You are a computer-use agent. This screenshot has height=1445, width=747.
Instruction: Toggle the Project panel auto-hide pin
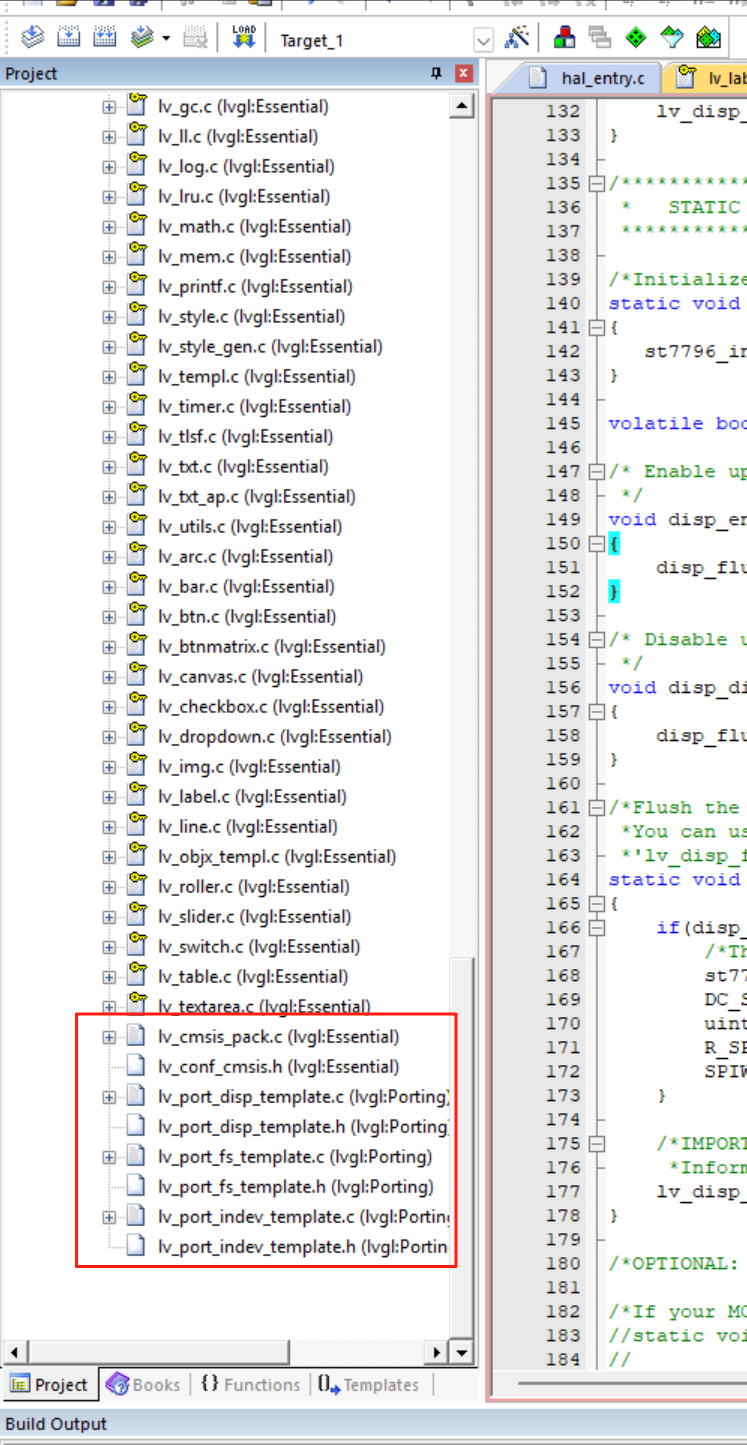(x=436, y=73)
